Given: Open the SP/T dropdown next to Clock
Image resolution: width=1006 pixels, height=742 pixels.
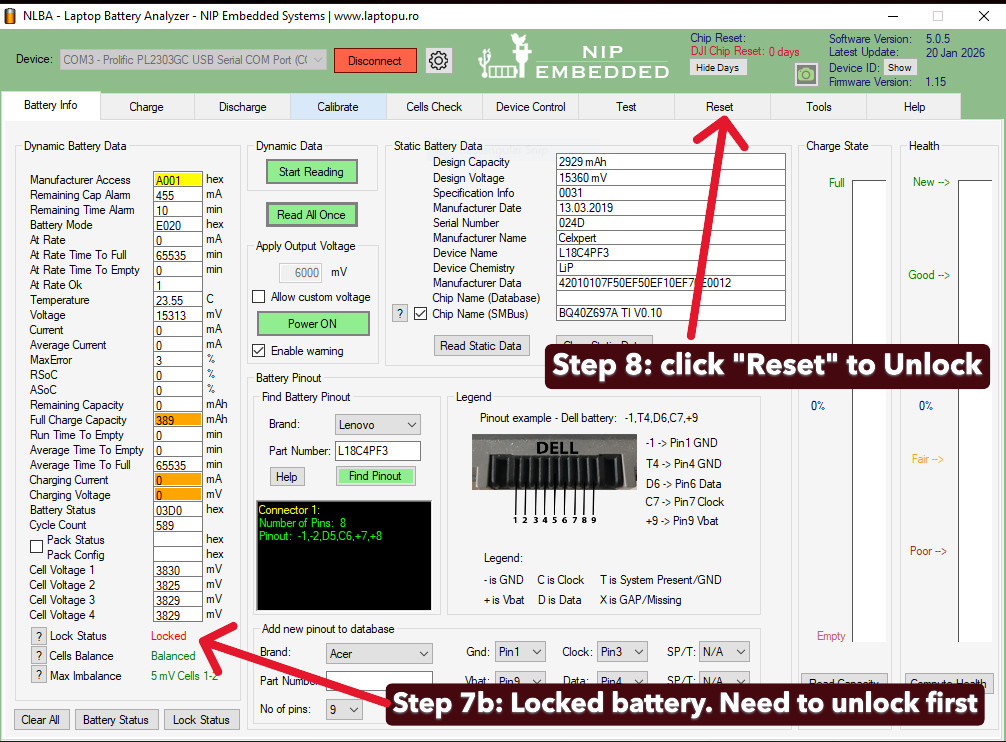Looking at the screenshot, I should (x=724, y=652).
